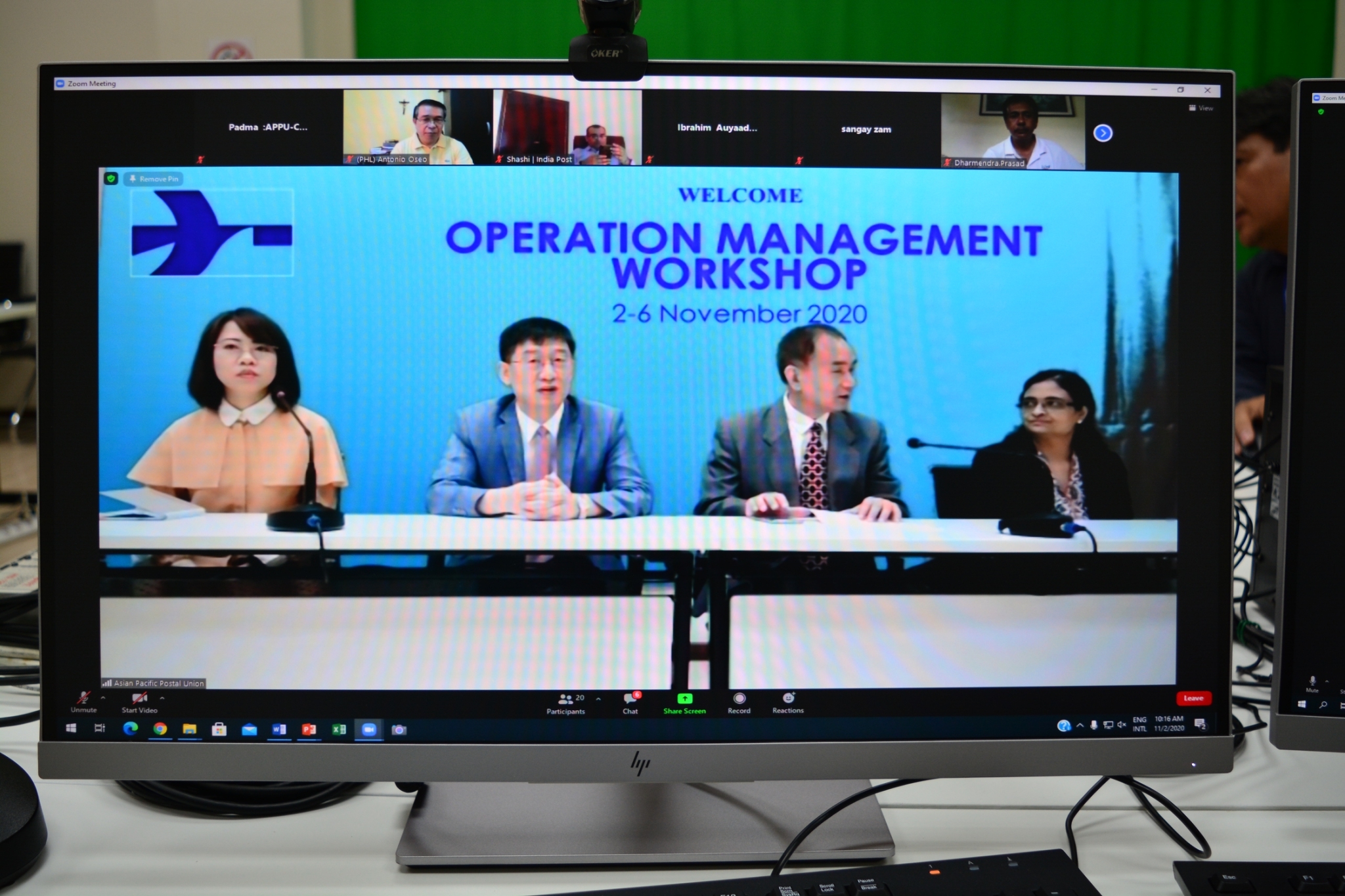Open the Reactions menu
1345x896 pixels.
coord(788,702)
